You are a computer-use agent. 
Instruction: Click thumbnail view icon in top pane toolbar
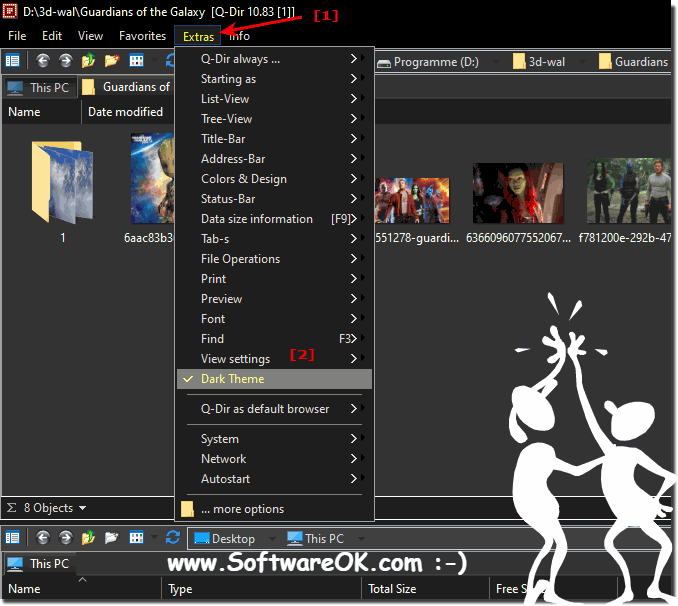pyautogui.click(x=137, y=61)
